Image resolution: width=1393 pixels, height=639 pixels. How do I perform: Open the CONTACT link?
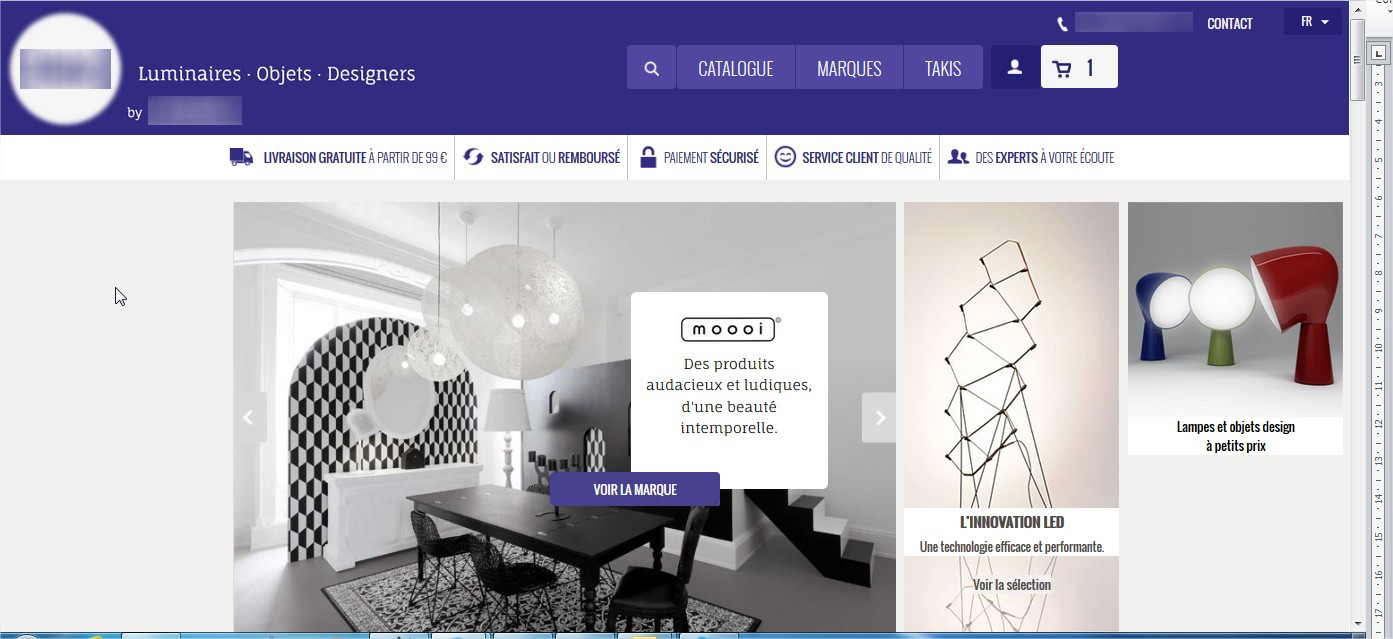(x=1230, y=24)
